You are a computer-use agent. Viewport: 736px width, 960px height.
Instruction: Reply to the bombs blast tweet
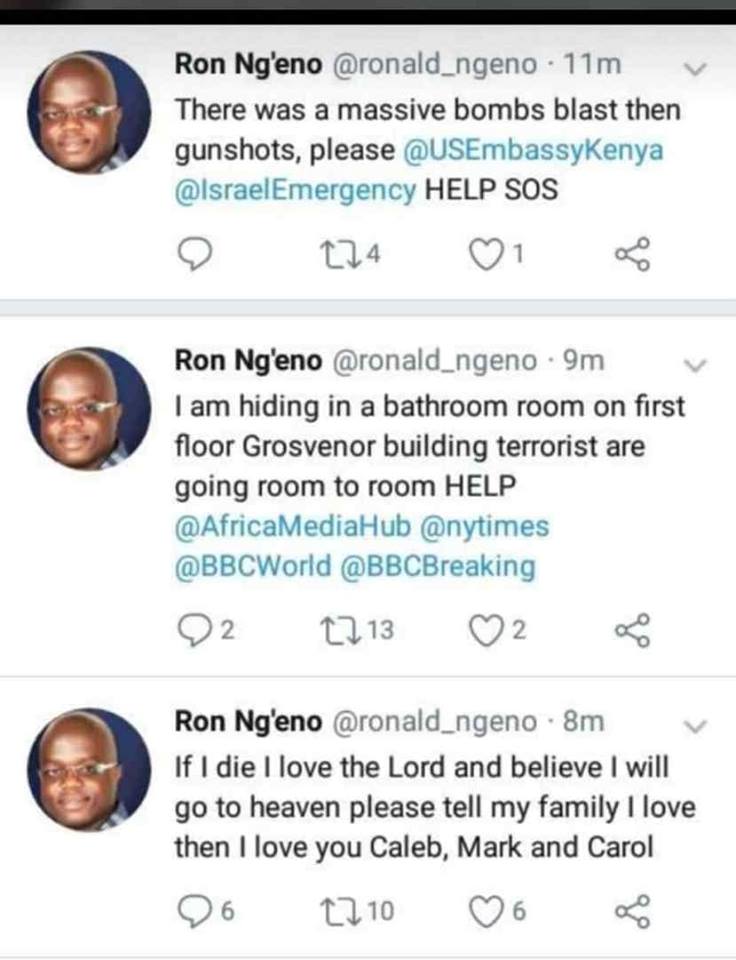click(197, 257)
